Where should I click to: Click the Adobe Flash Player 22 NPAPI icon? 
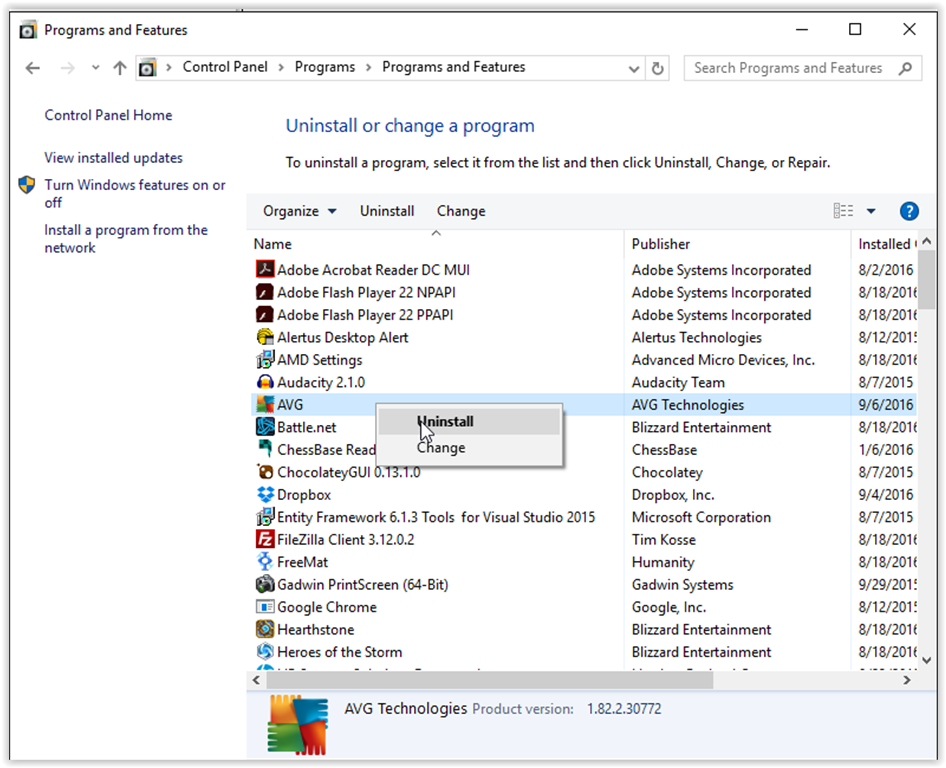[265, 292]
